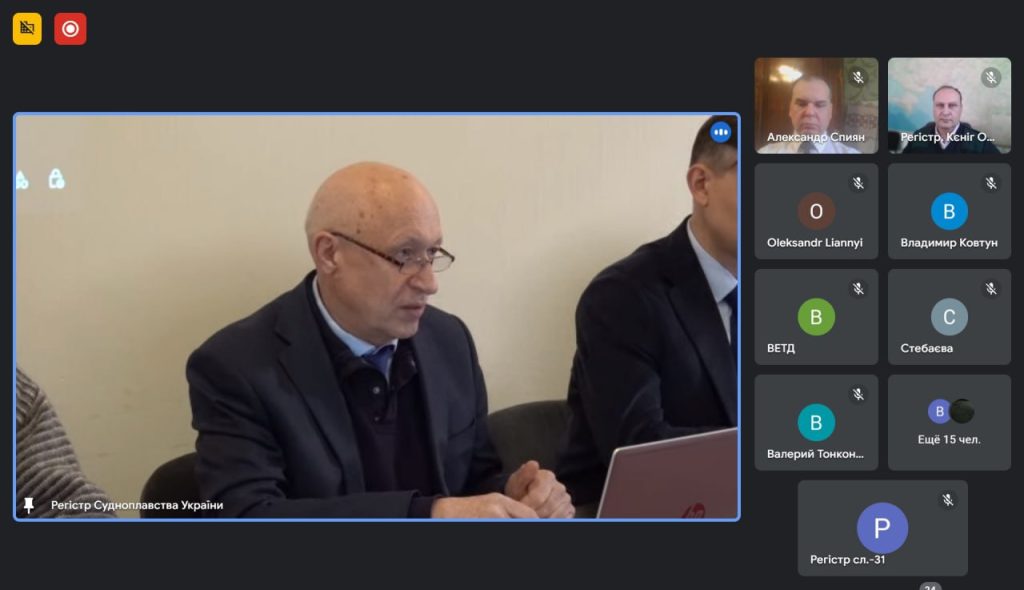Select the Регістр, Кеніг video thumbnail

(949, 105)
